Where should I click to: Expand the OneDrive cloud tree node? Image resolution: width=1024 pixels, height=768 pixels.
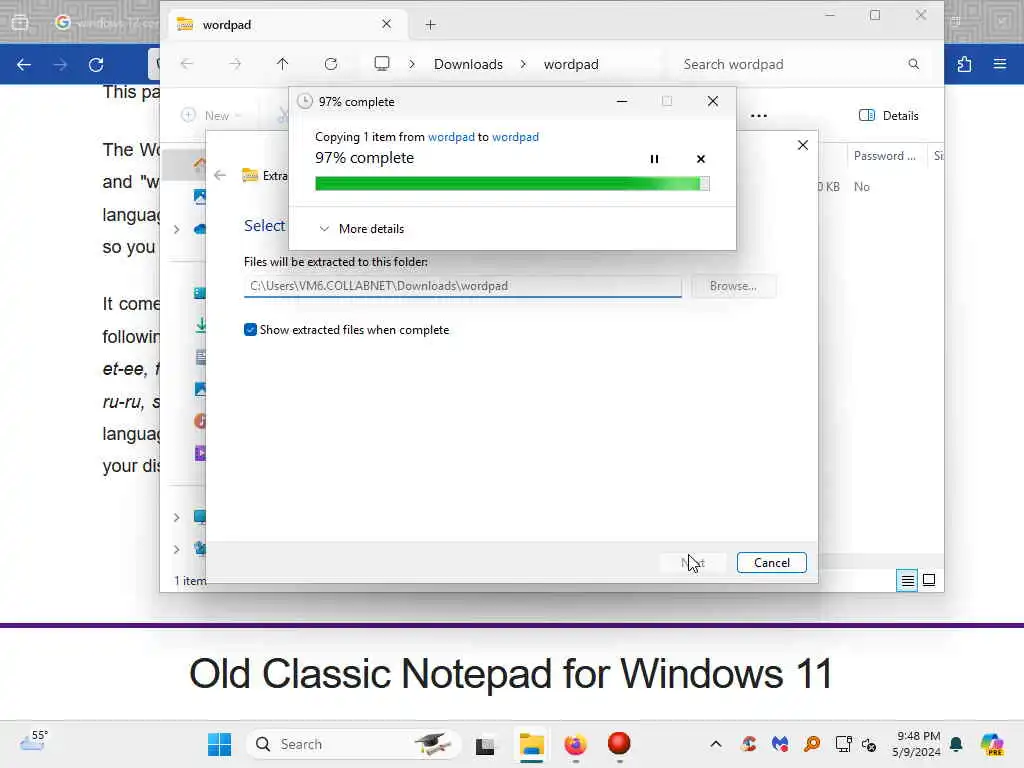click(176, 229)
